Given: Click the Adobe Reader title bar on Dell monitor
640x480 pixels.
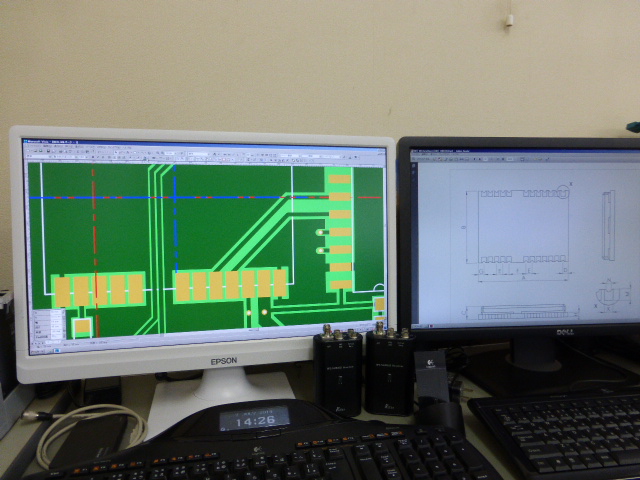Looking at the screenshot, I should tap(524, 151).
